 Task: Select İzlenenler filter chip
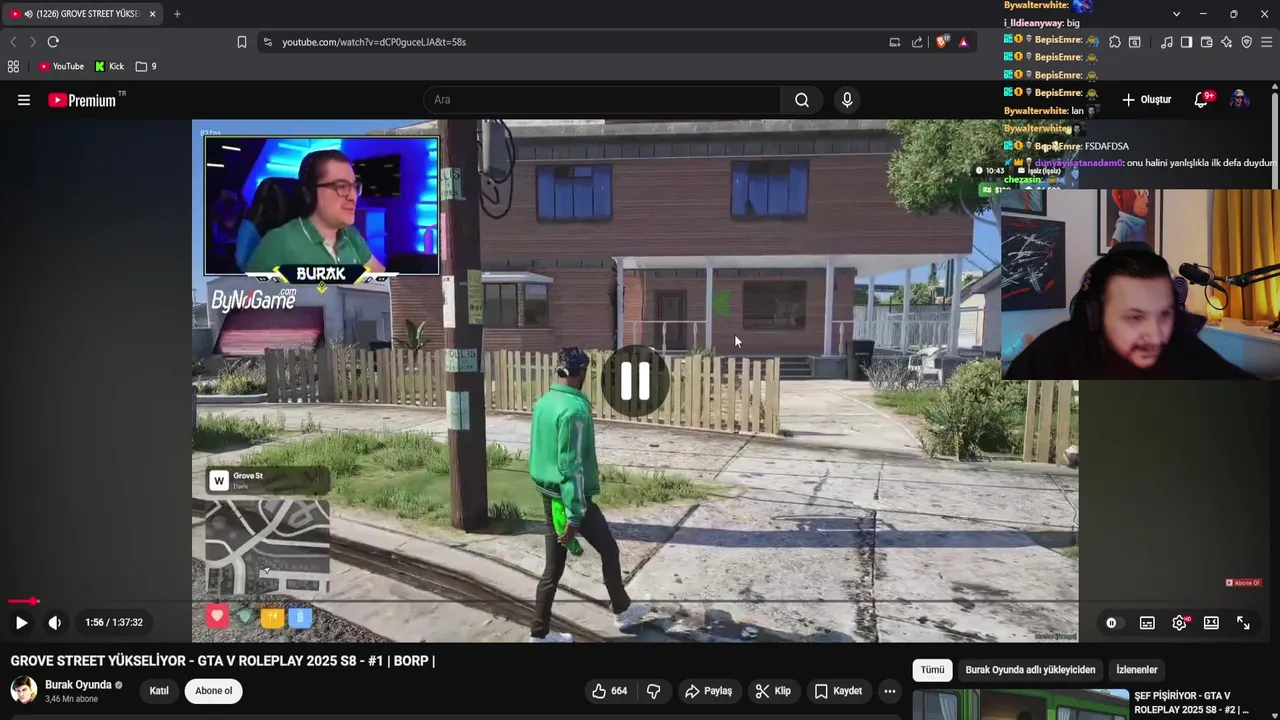pyautogui.click(x=1137, y=670)
